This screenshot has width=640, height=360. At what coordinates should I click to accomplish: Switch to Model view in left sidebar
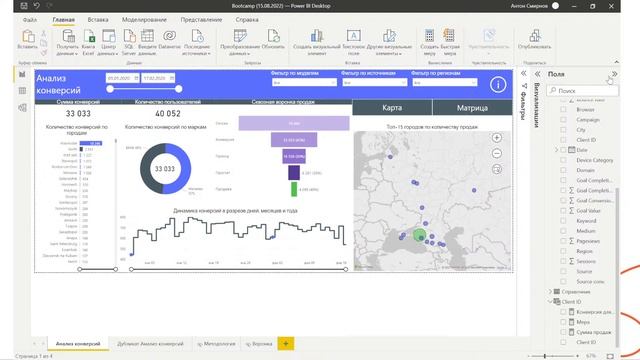coord(22,108)
